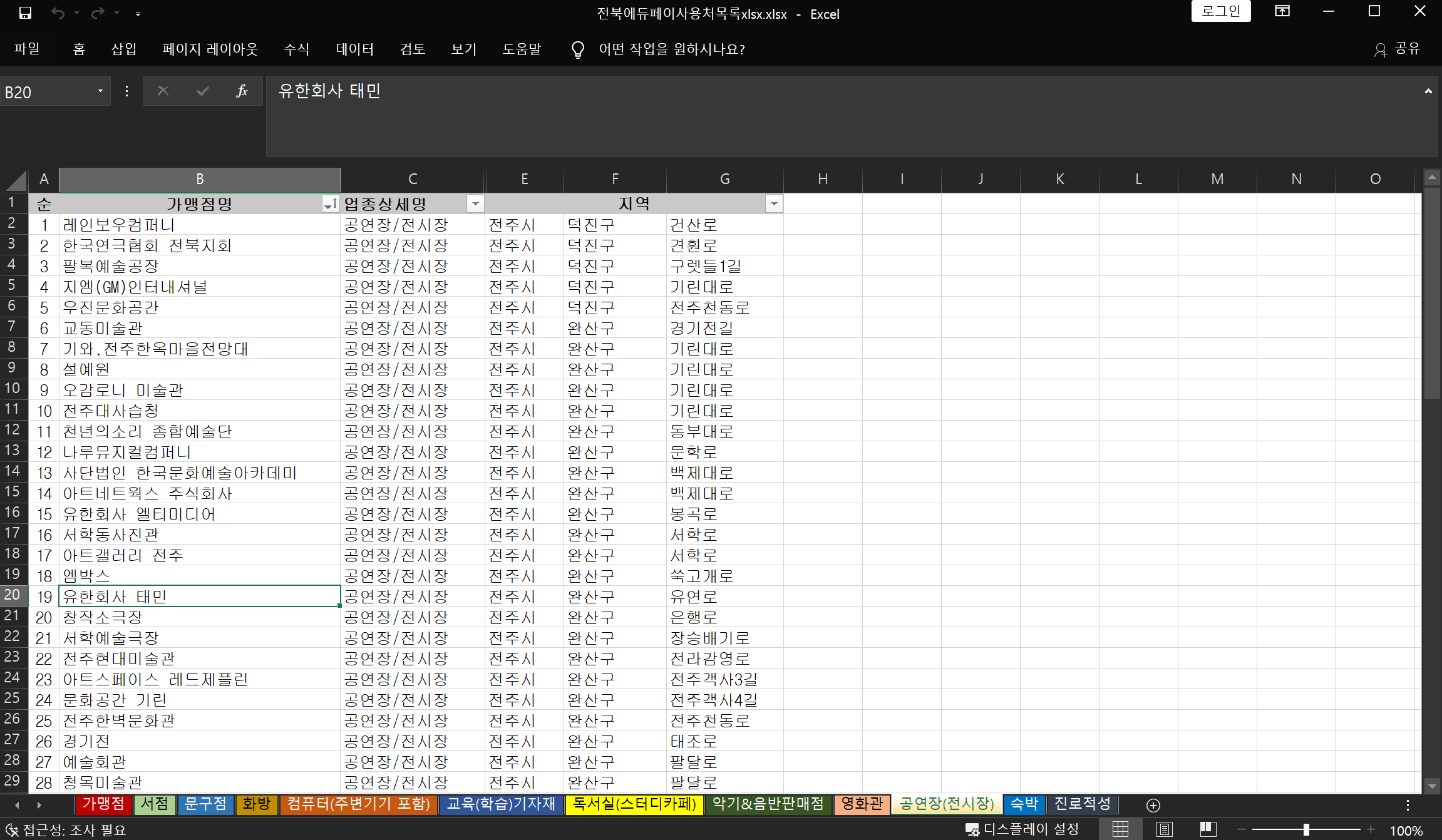Open ribbon display options icon
The image size is (1442, 840).
click(x=1282, y=11)
